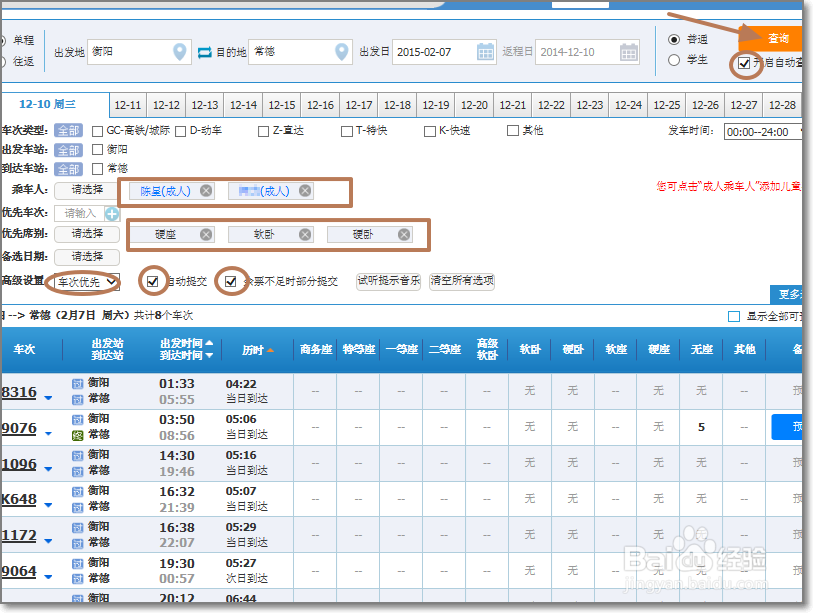Screen dimensions: 813x613
Task: Open train number 8316 link
Action: pyautogui.click(x=19, y=392)
